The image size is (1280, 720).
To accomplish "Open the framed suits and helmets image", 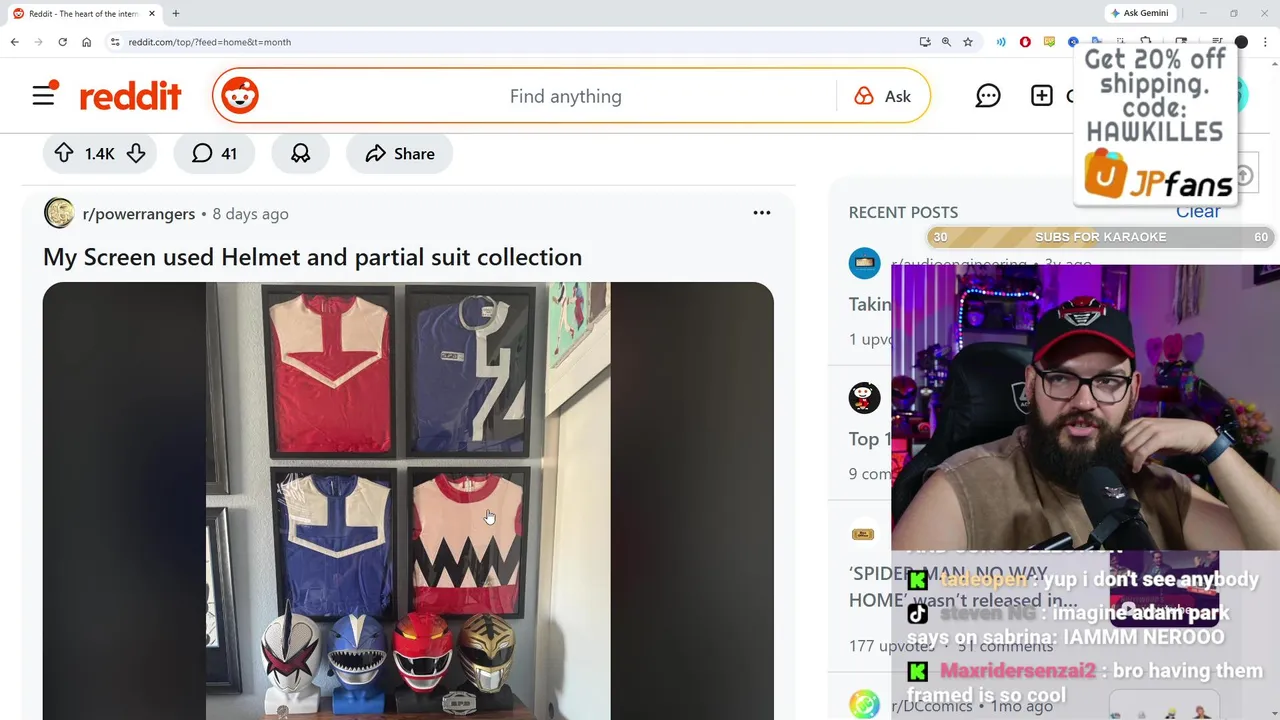I will [408, 501].
